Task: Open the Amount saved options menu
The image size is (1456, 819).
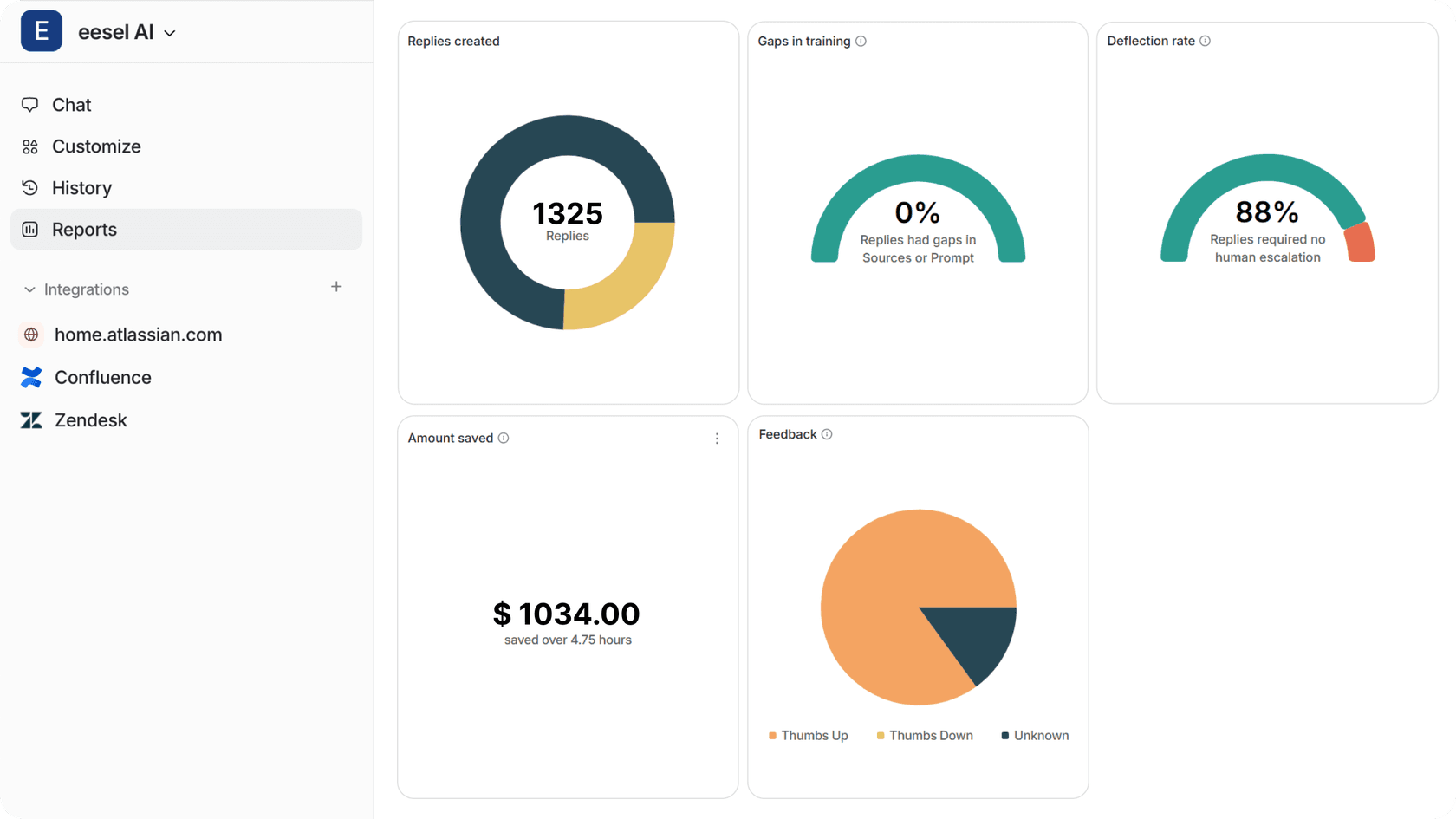Action: pos(717,439)
